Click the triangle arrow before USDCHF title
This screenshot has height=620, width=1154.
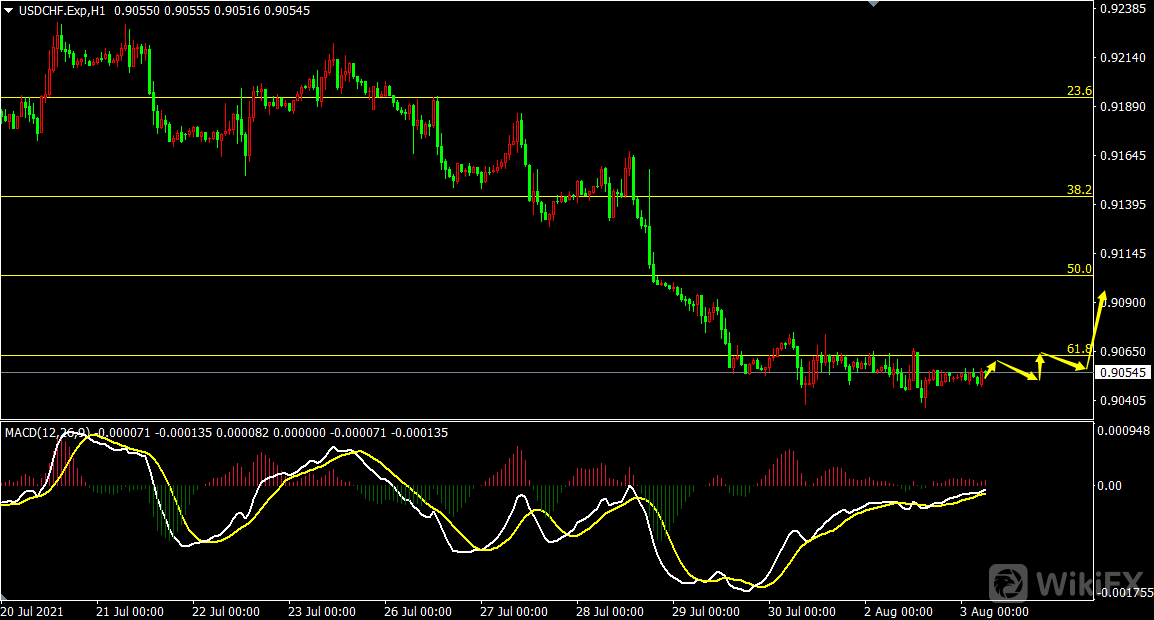[8, 9]
